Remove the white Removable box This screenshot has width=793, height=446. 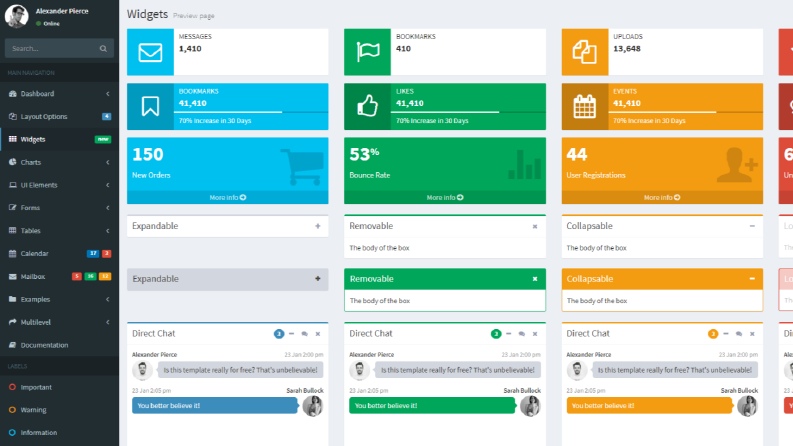pos(535,227)
